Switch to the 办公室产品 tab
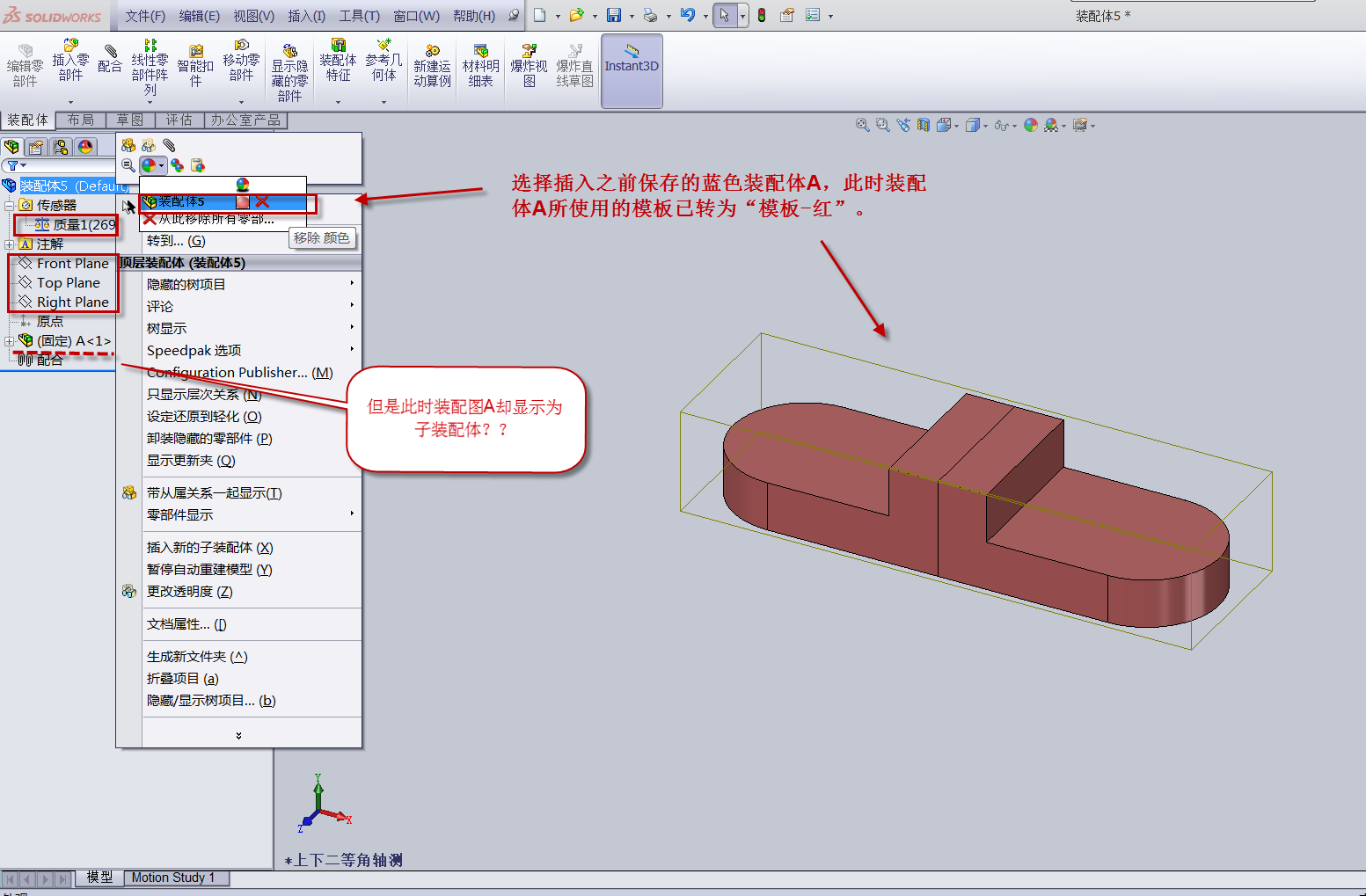 click(245, 120)
